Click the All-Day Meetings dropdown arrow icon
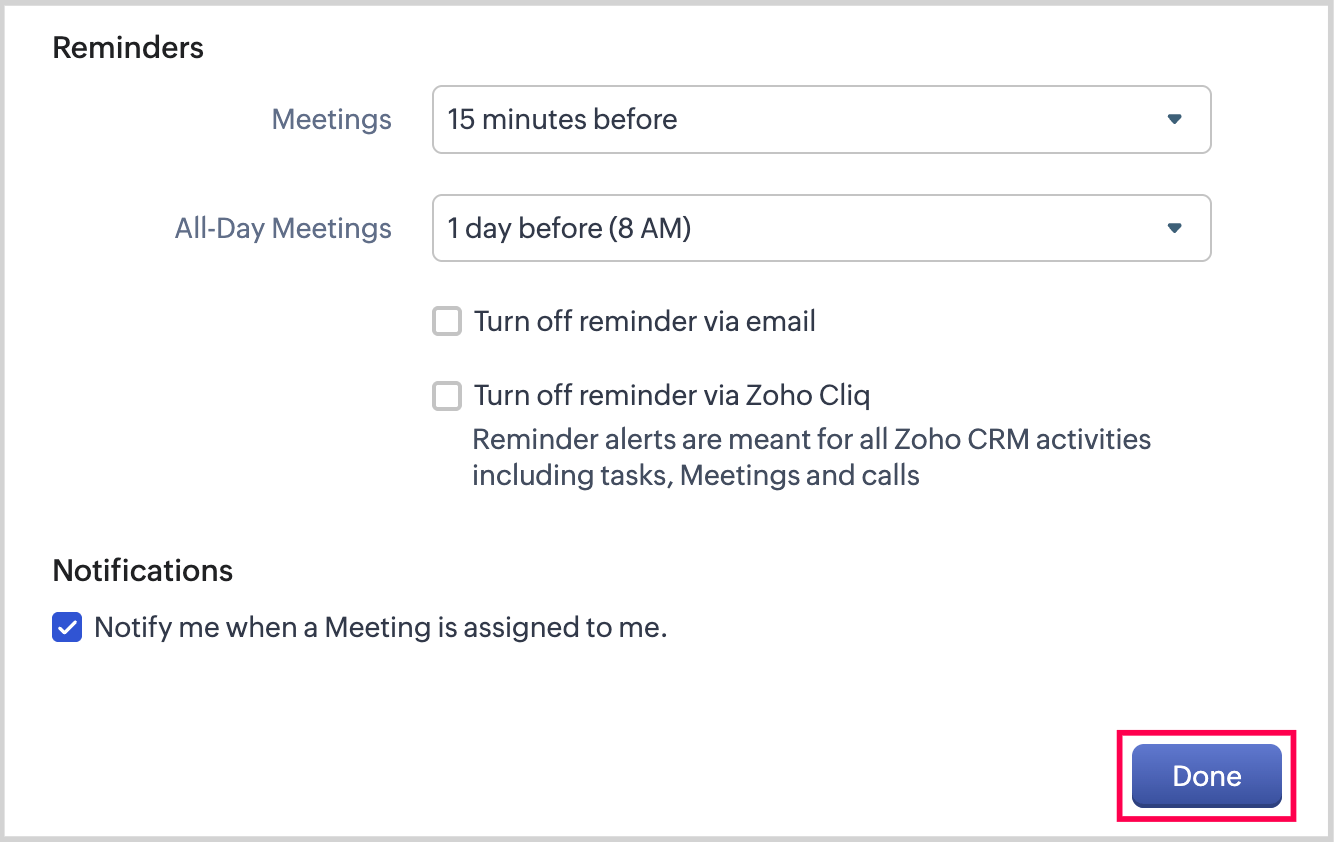This screenshot has height=842, width=1334. (1174, 229)
